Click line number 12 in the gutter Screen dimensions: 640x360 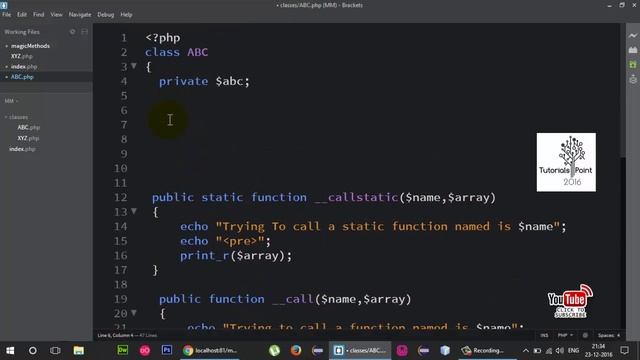point(120,198)
